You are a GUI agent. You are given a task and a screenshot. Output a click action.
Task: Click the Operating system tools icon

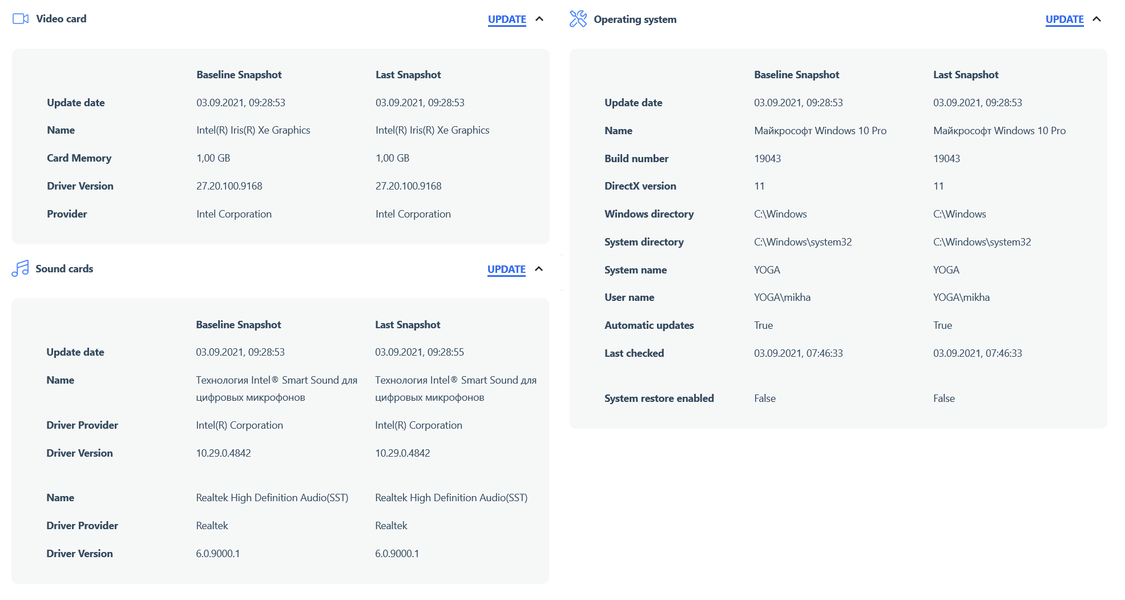click(578, 19)
